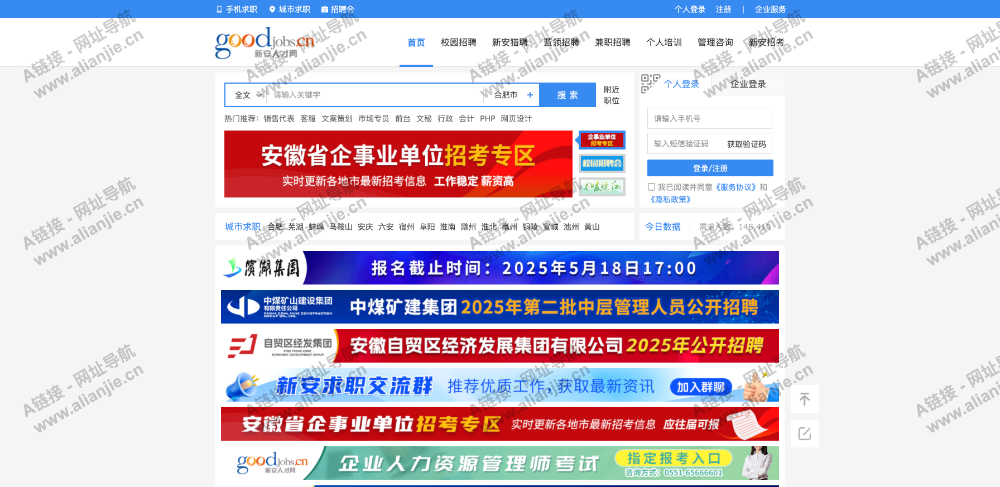Open the 《隐私政策》 link
The image size is (1000, 487).
pyautogui.click(x=670, y=200)
